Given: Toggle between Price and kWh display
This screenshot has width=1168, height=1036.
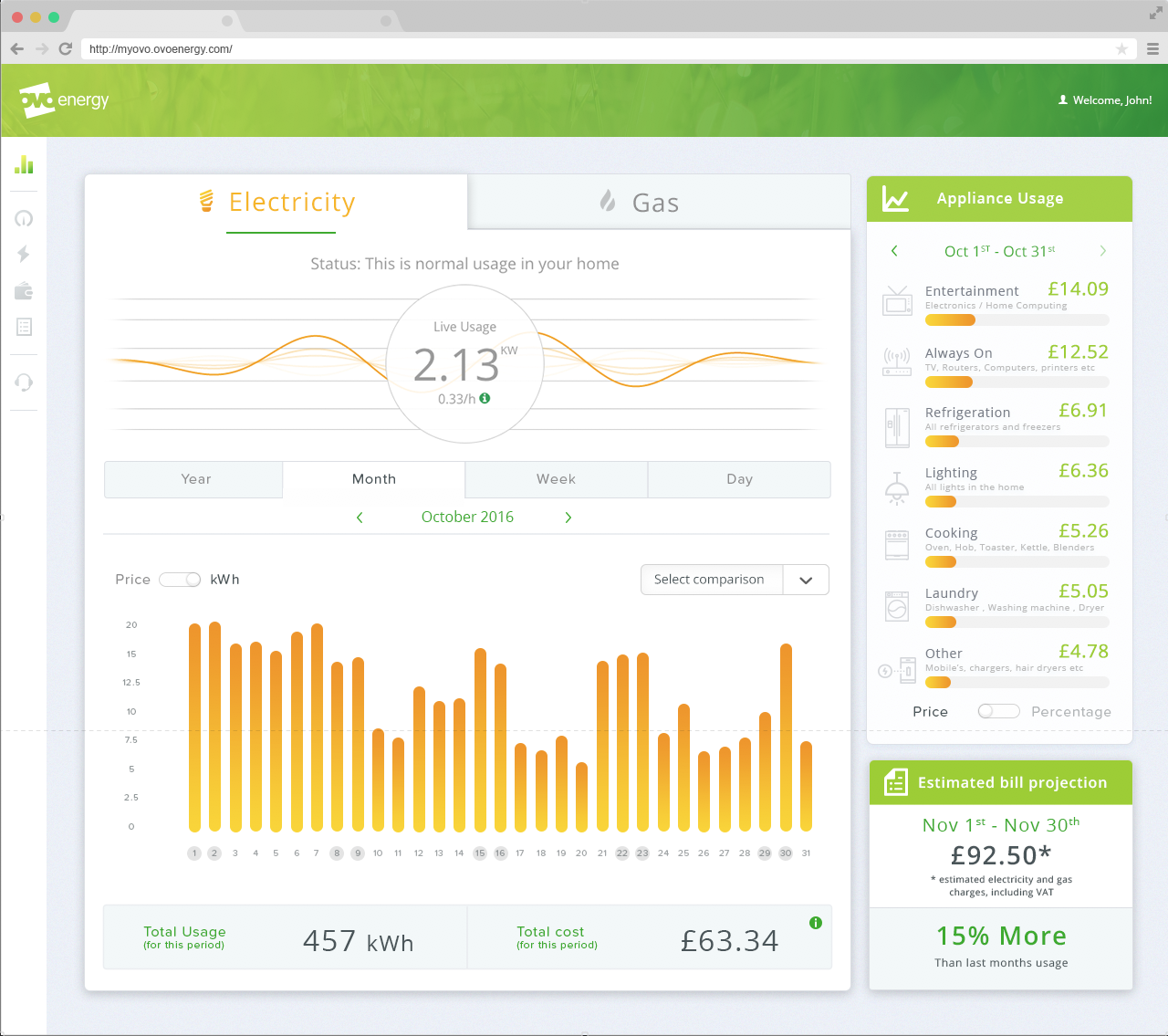Looking at the screenshot, I should 180,580.
